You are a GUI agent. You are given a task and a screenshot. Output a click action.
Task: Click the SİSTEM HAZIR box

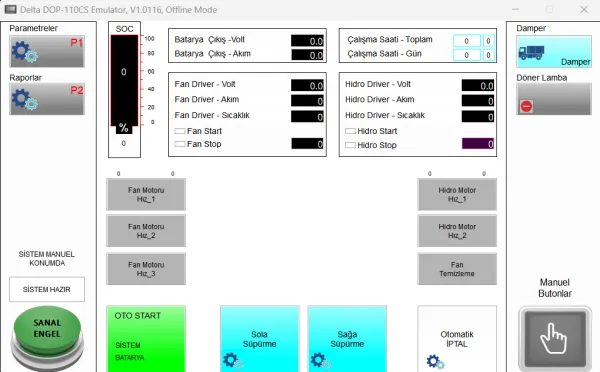[47, 289]
